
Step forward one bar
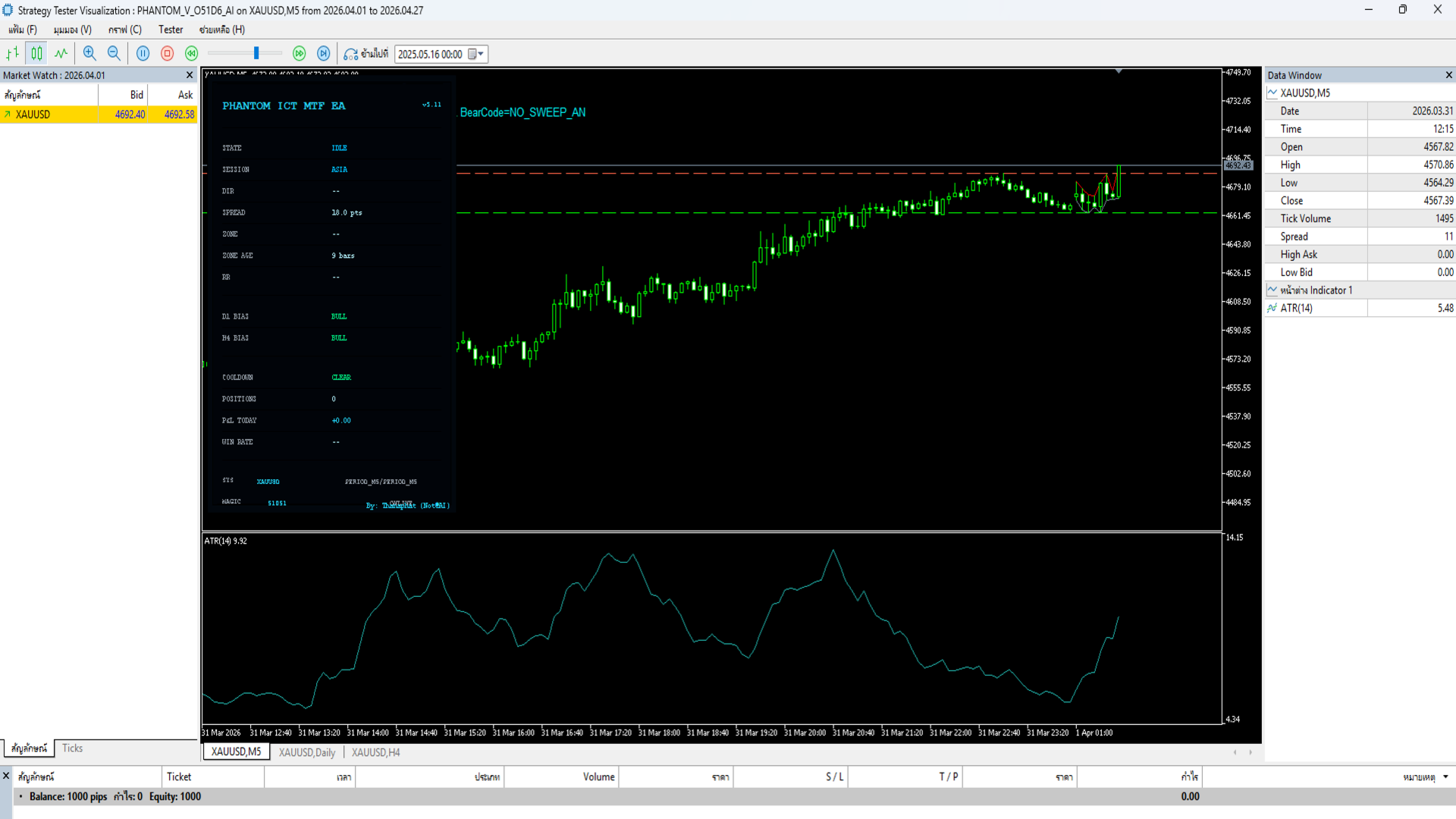click(324, 54)
